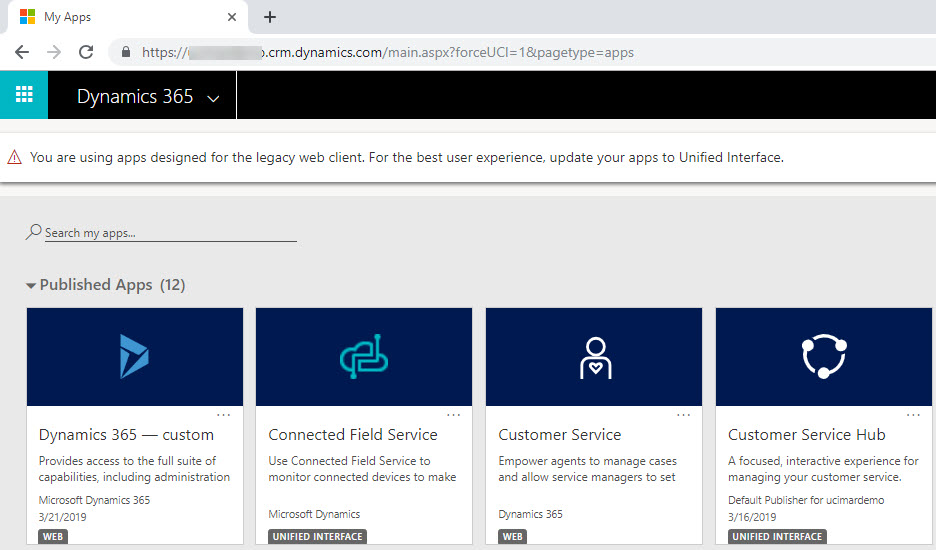Click the browser reload button
Viewport: 936px width, 550px height.
click(x=86, y=52)
